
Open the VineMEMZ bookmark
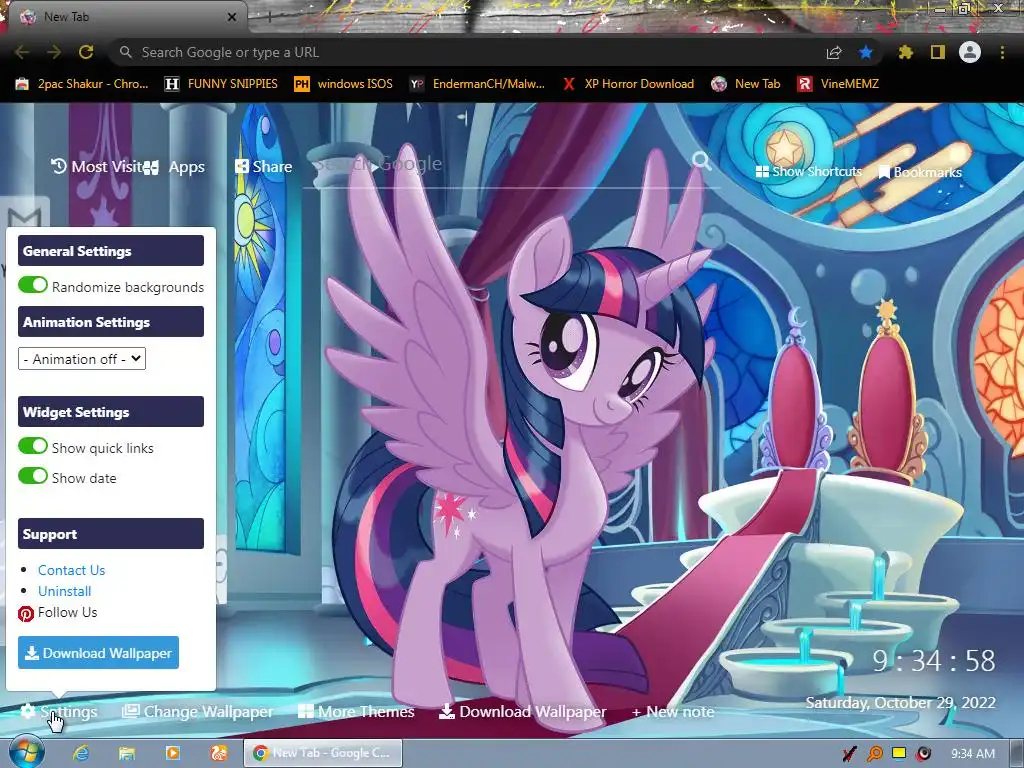pyautogui.click(x=838, y=84)
